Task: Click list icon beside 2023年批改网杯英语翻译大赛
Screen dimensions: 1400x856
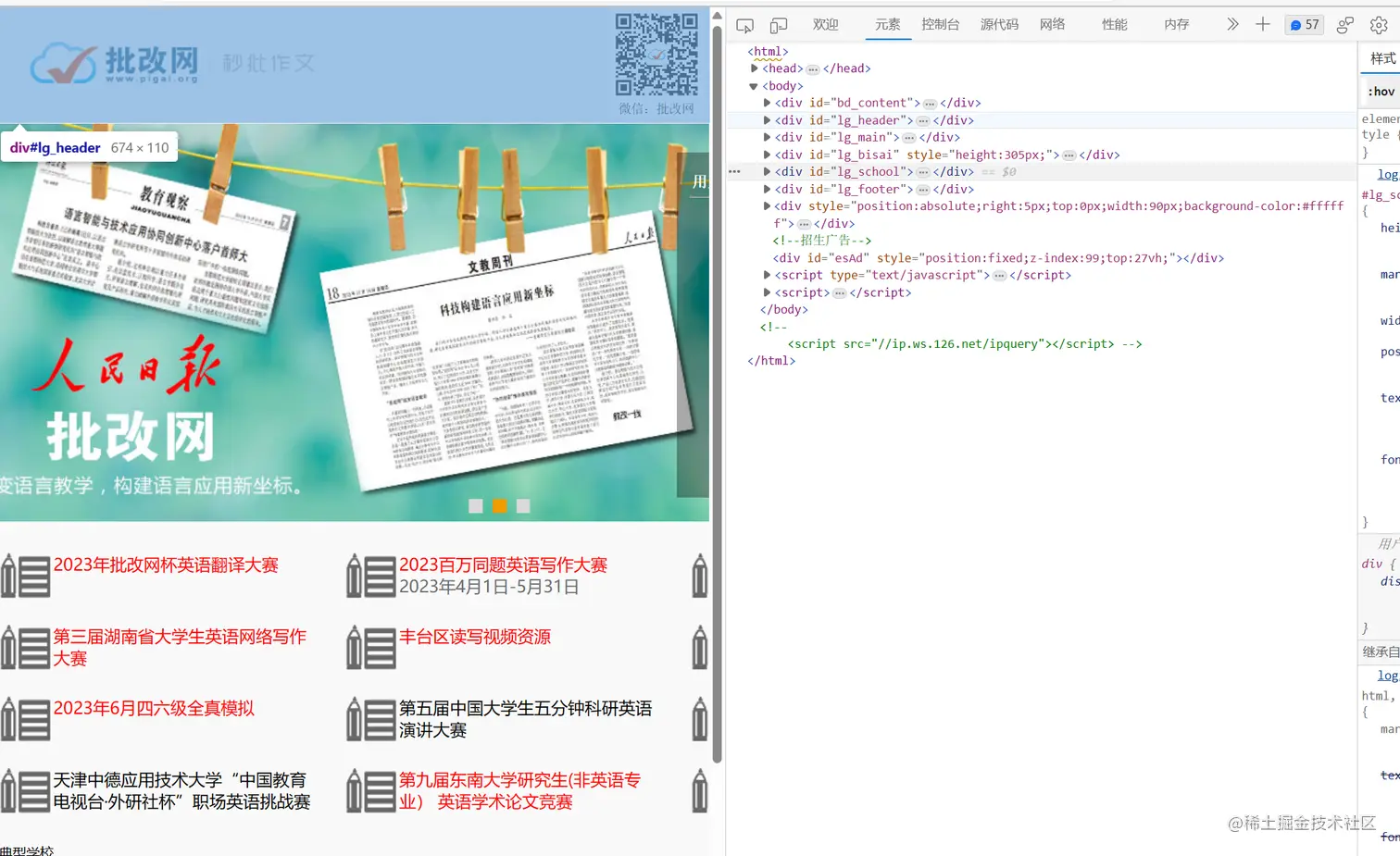Action: coord(25,576)
